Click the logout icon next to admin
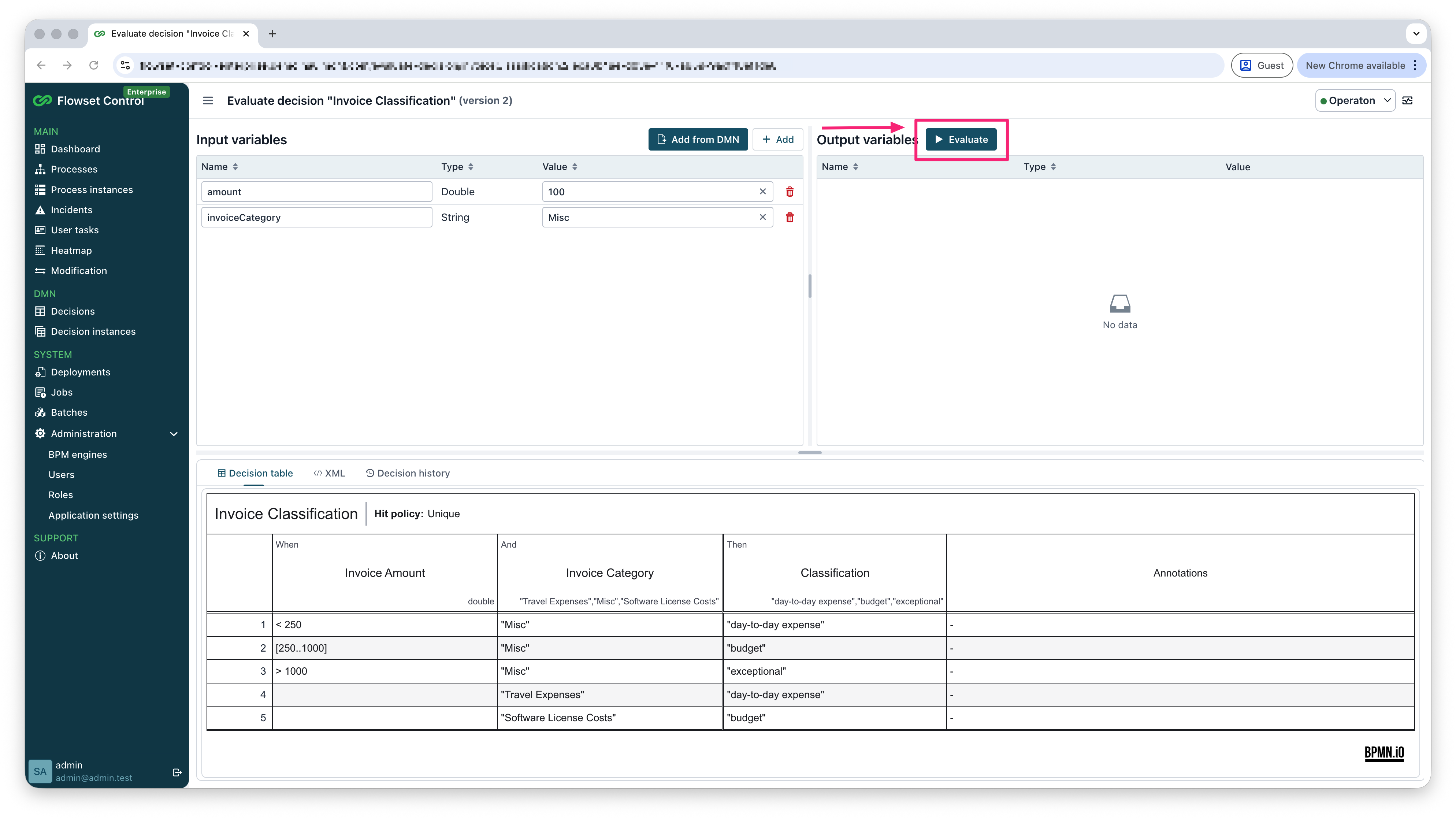The height and width of the screenshot is (819, 1456). click(177, 772)
